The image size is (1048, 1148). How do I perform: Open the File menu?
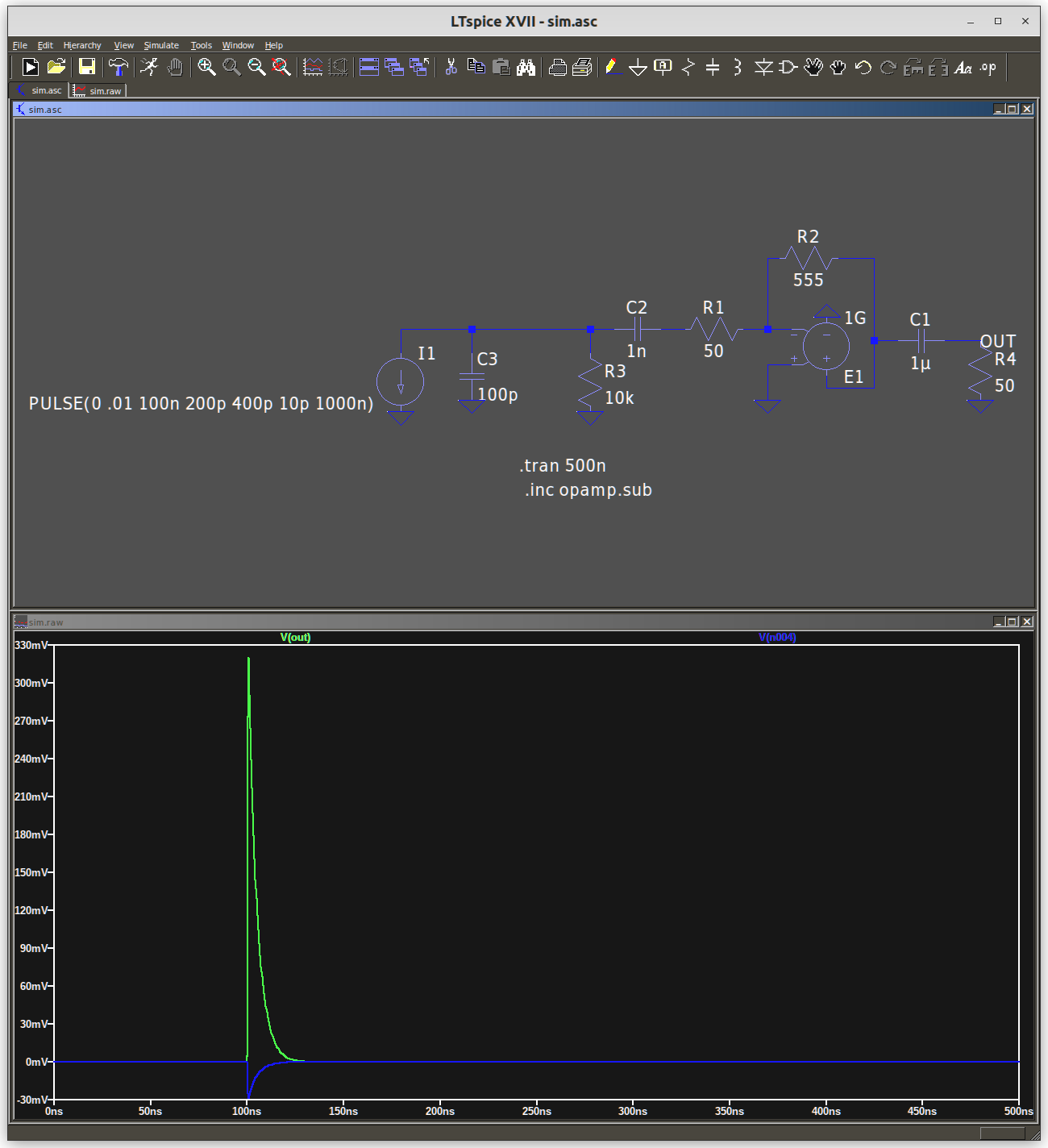[x=20, y=45]
